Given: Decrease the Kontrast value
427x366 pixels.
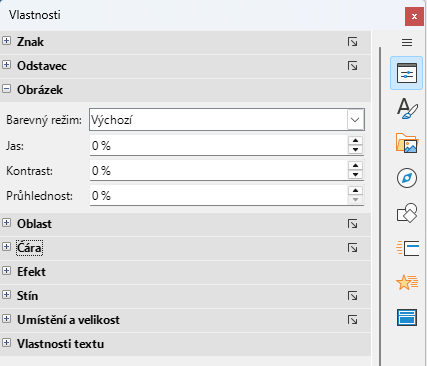Looking at the screenshot, I should point(355,175).
